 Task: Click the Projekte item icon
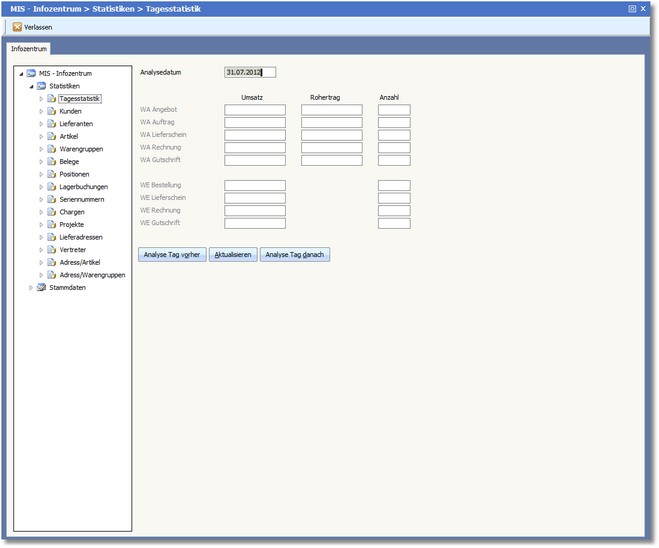tap(51, 224)
